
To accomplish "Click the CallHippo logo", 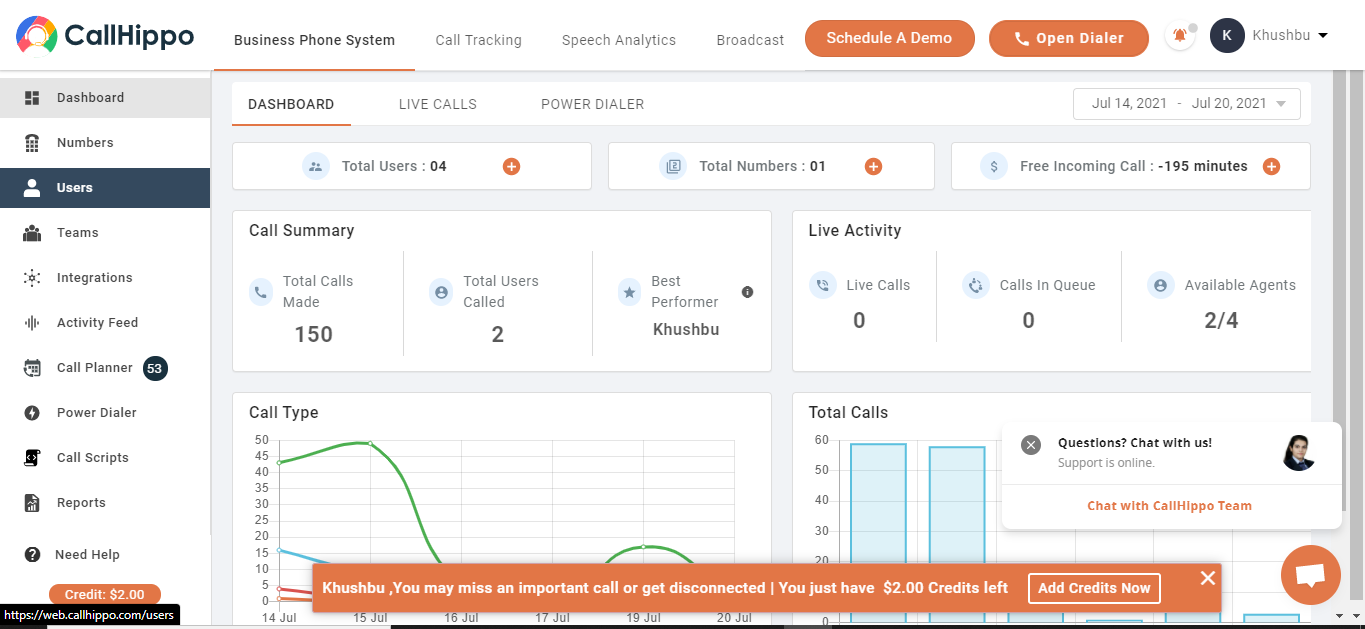I will click(x=105, y=37).
